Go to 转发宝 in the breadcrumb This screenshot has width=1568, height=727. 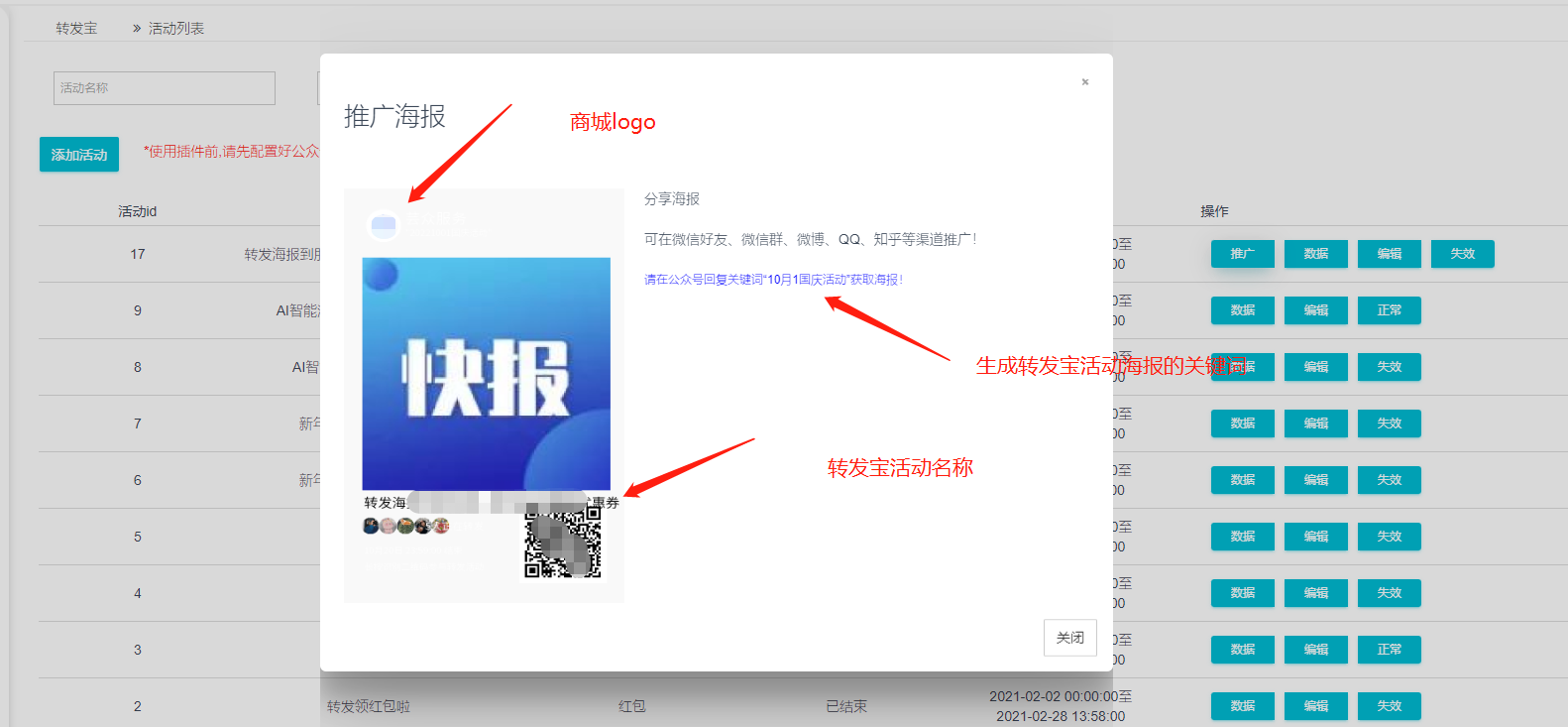(x=76, y=29)
